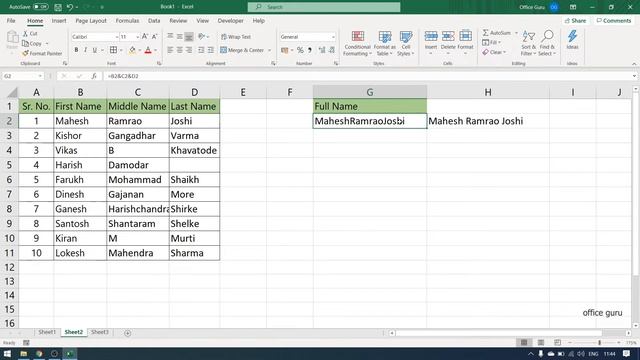Click the AutoSum sigma icon
The height and width of the screenshot is (360, 640).
pyautogui.click(x=485, y=33)
